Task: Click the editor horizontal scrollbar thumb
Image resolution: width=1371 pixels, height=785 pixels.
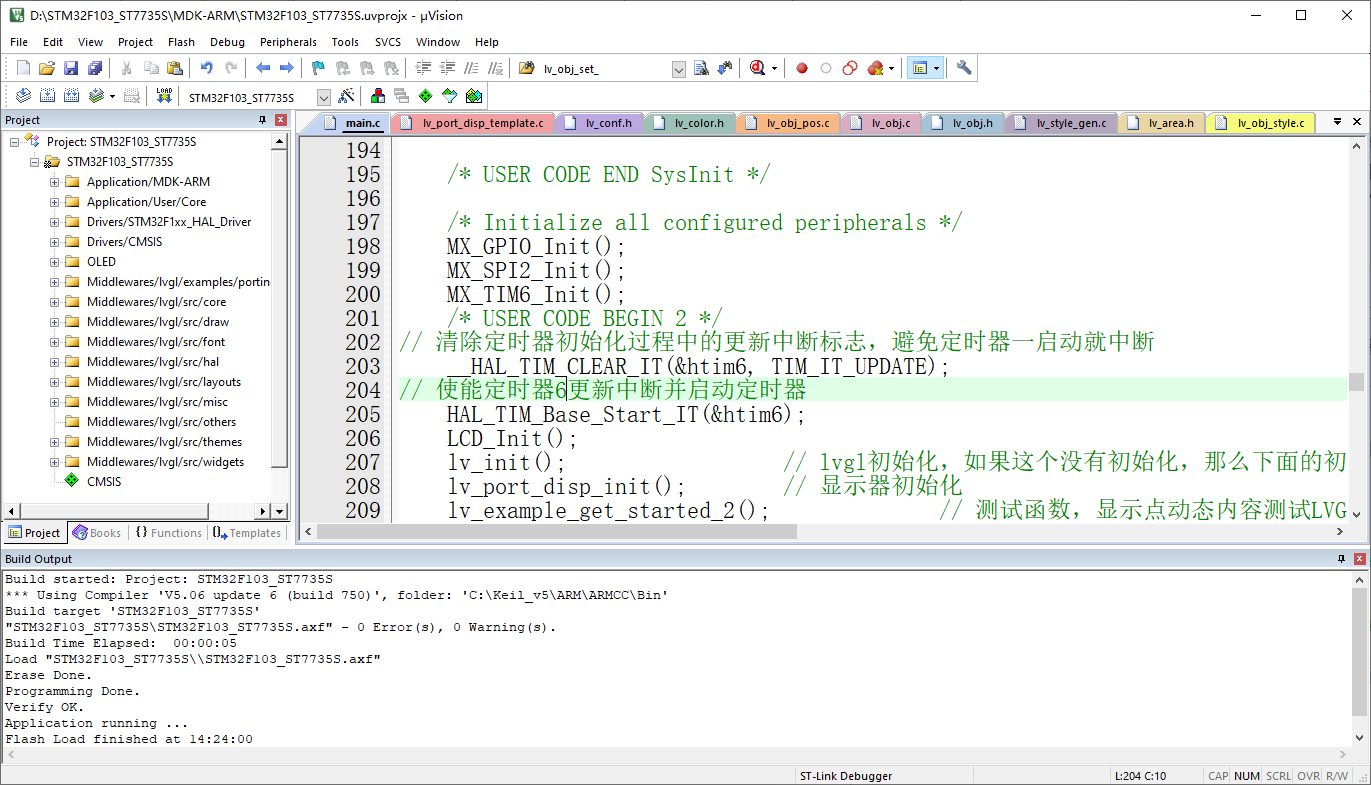Action: click(x=558, y=532)
